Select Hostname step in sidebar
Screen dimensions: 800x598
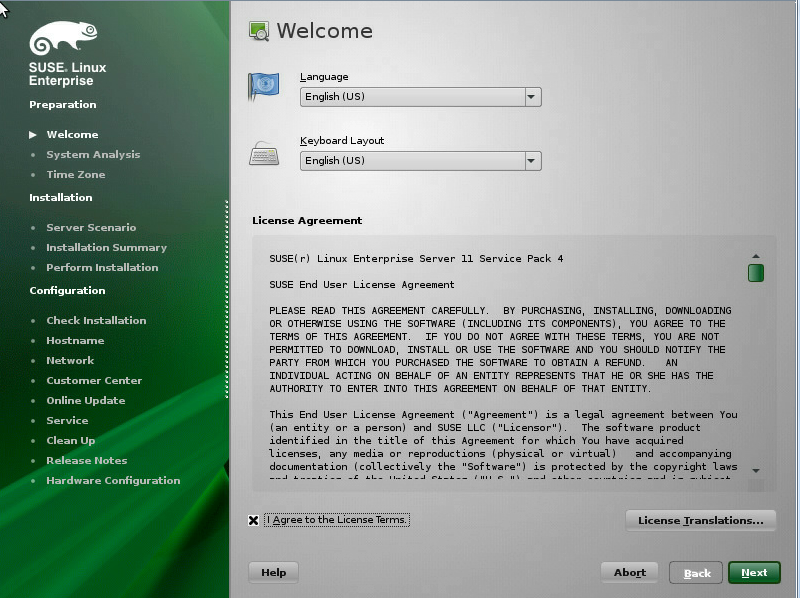pos(76,340)
